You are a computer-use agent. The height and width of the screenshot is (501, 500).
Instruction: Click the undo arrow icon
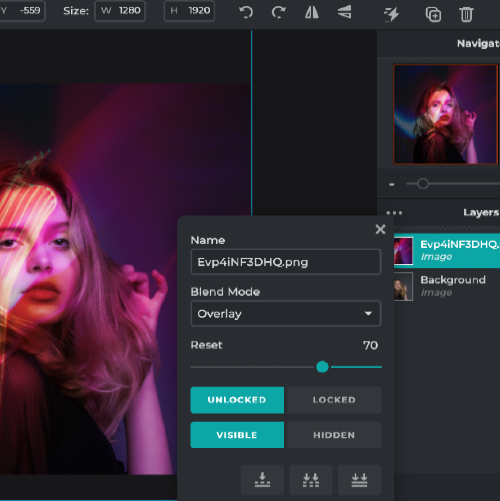(x=246, y=12)
